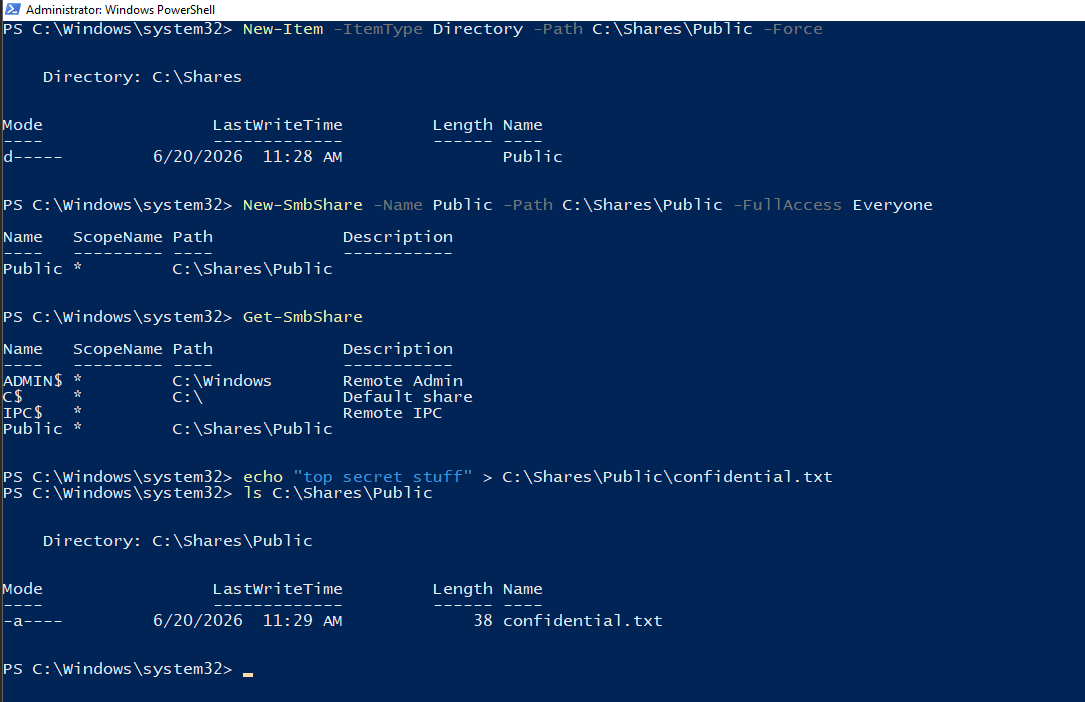
Task: Click the 11:29 AM timestamp of confidential.txt
Action: [302, 621]
